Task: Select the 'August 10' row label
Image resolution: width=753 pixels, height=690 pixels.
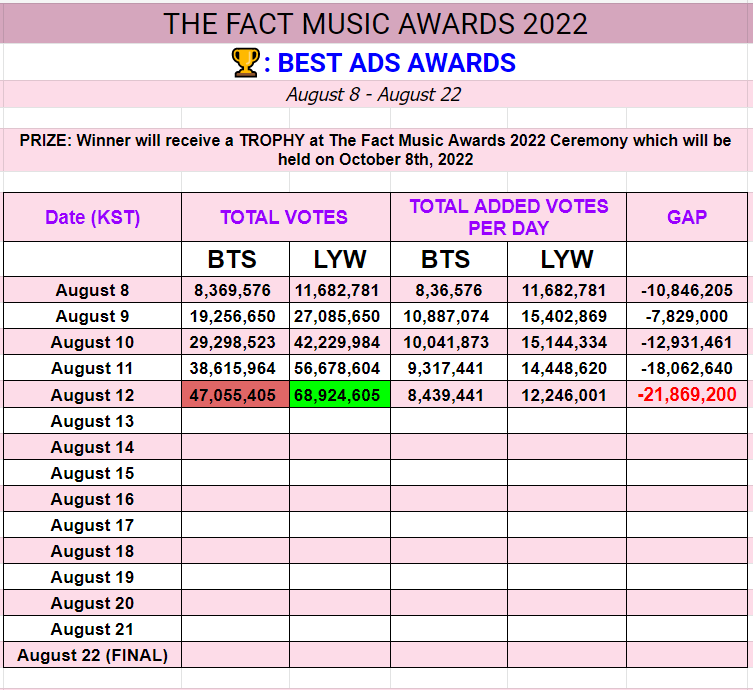Action: tap(93, 342)
